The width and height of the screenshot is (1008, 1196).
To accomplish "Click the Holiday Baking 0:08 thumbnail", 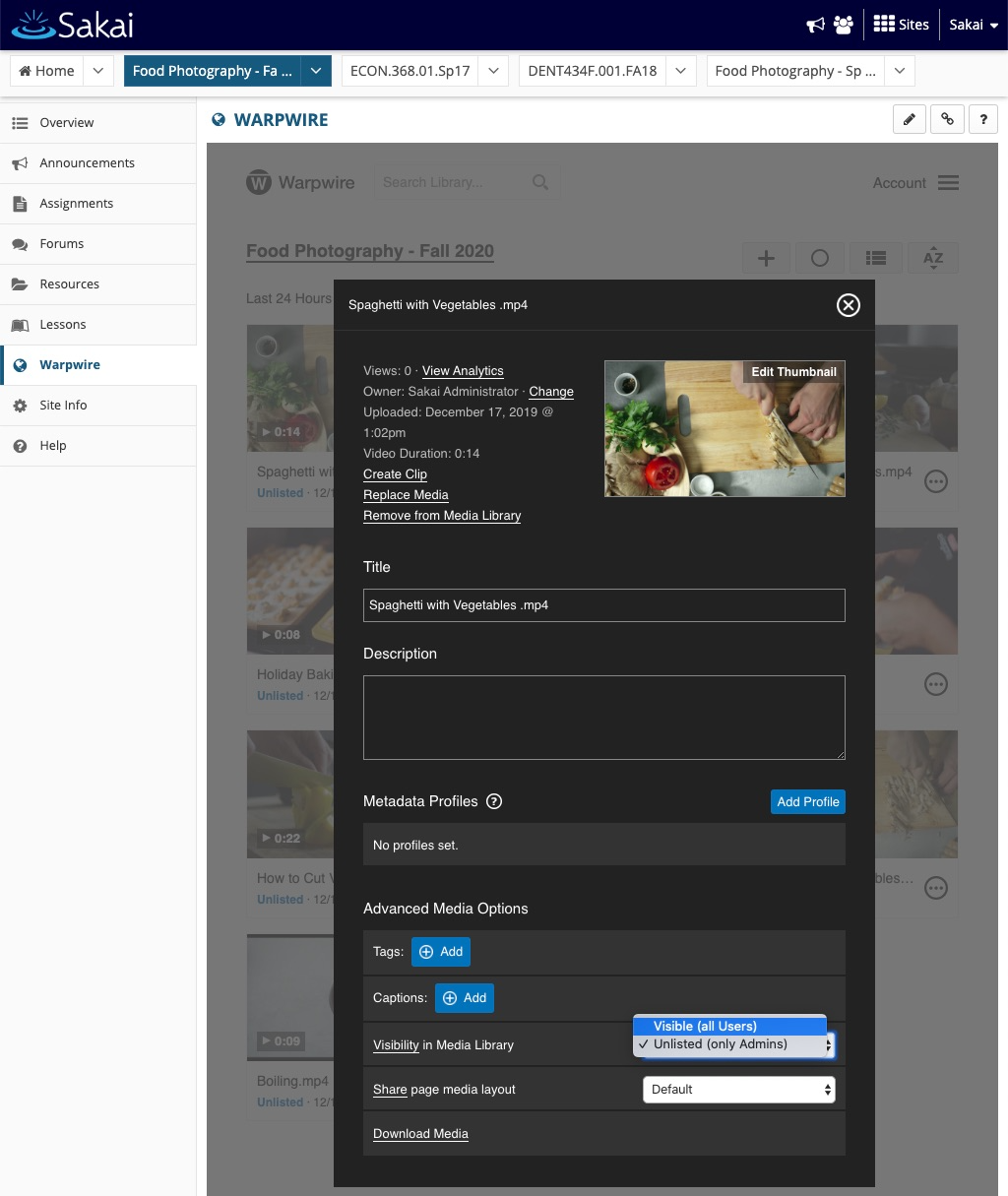I will coord(290,591).
